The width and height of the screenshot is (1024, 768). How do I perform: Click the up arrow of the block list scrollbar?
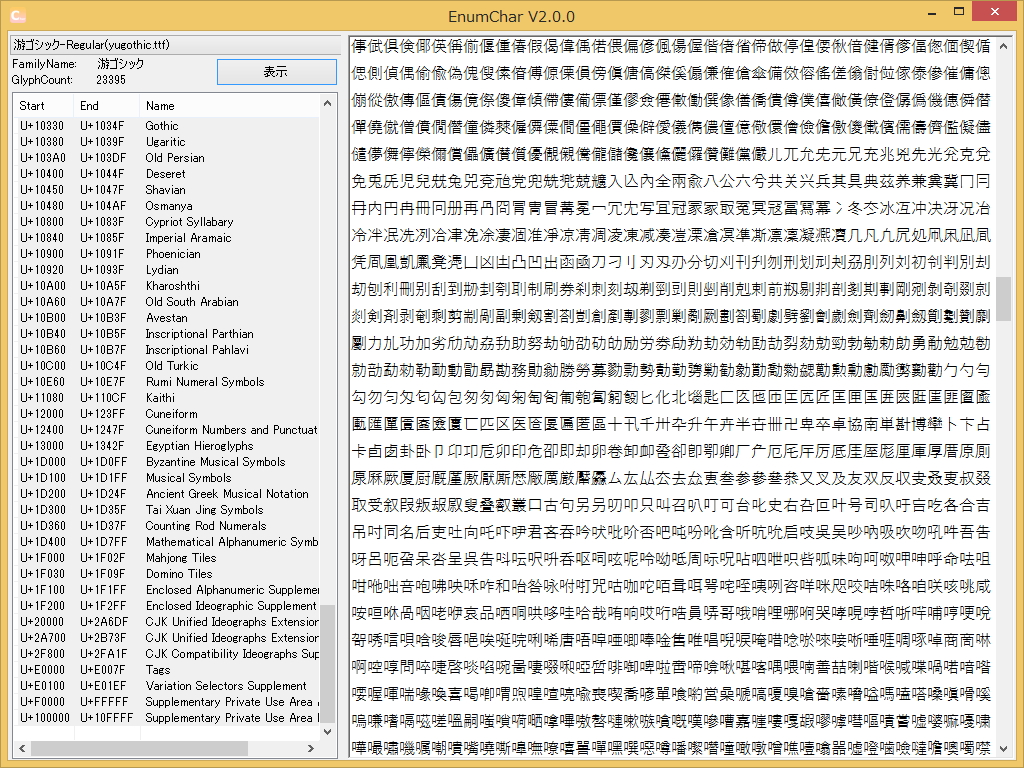coord(328,105)
